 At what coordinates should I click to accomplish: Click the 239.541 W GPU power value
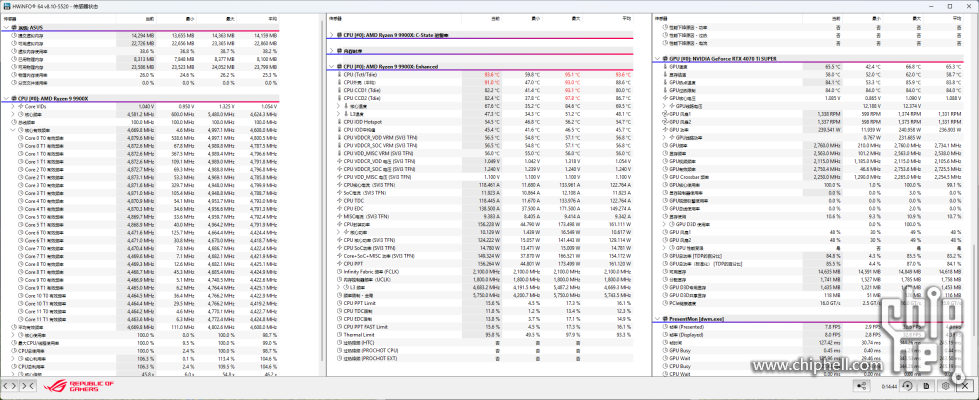tap(829, 129)
